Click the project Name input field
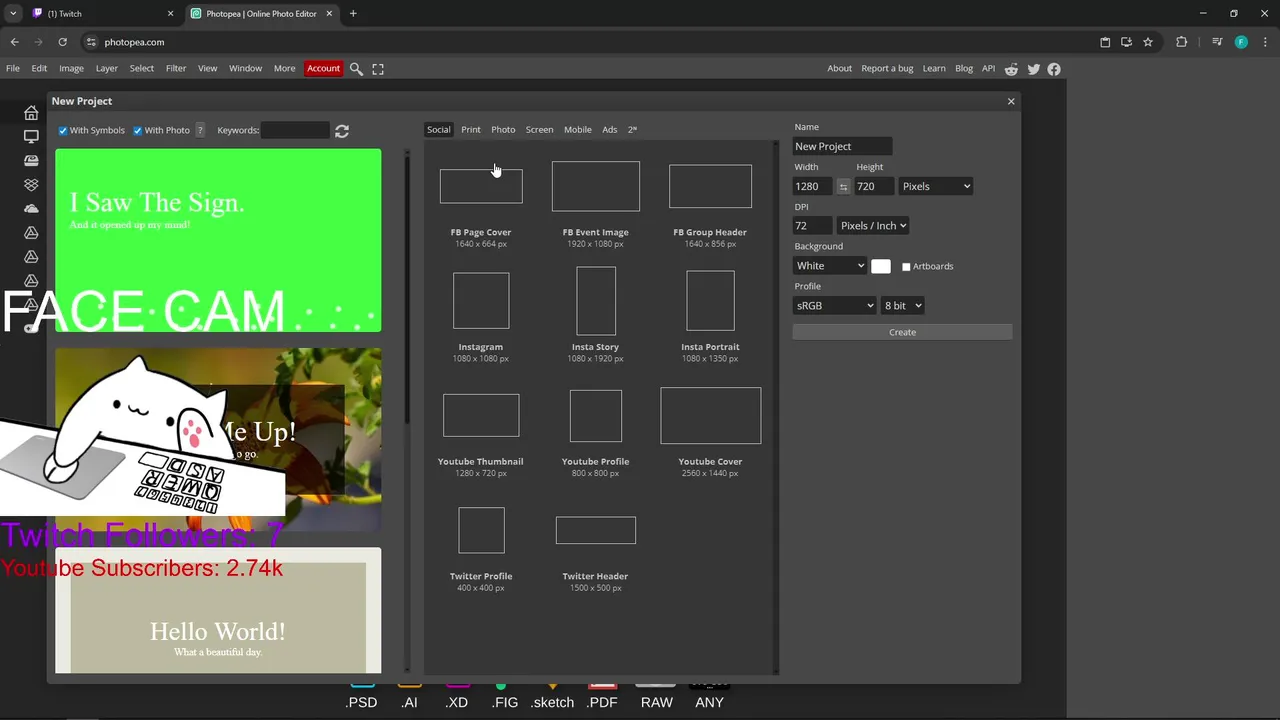1280x720 pixels. 843,147
